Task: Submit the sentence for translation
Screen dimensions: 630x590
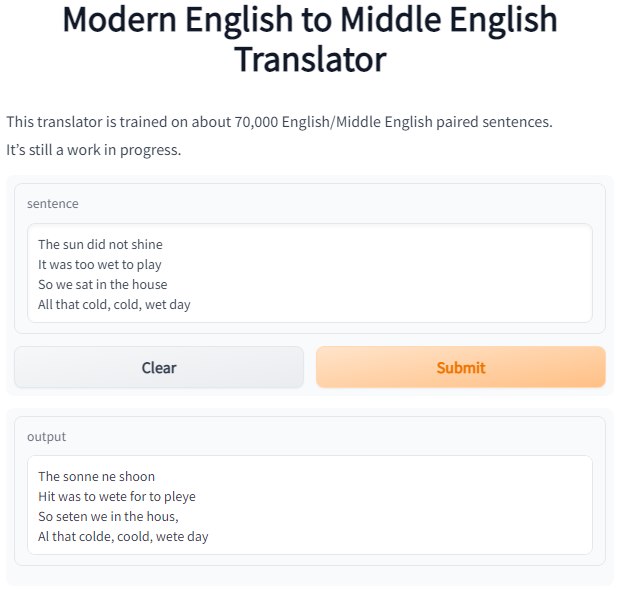Action: tap(460, 367)
